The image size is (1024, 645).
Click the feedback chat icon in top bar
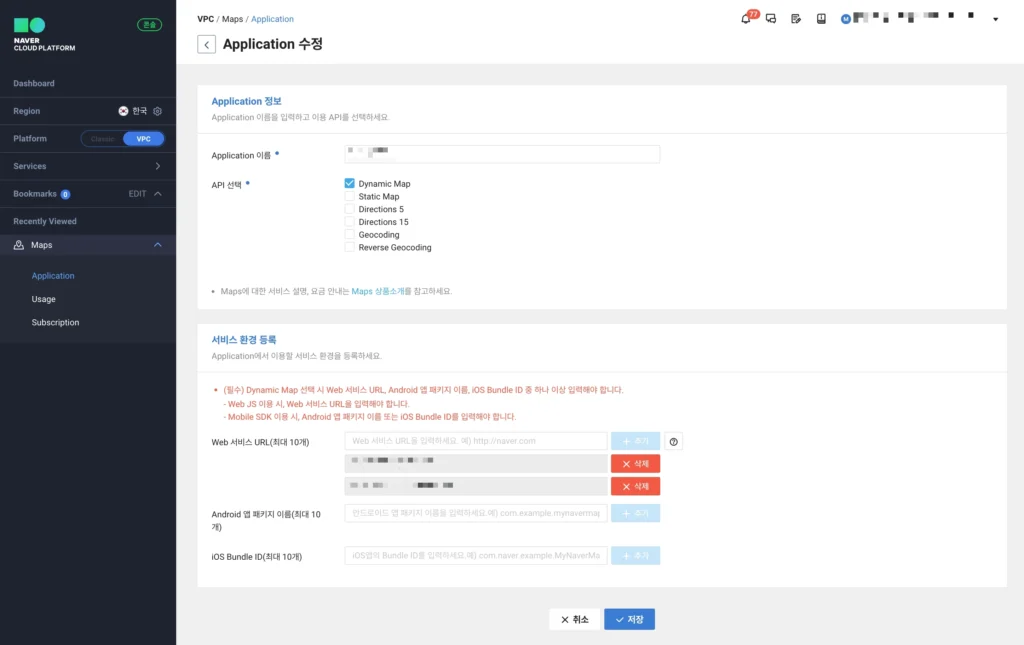pos(769,18)
